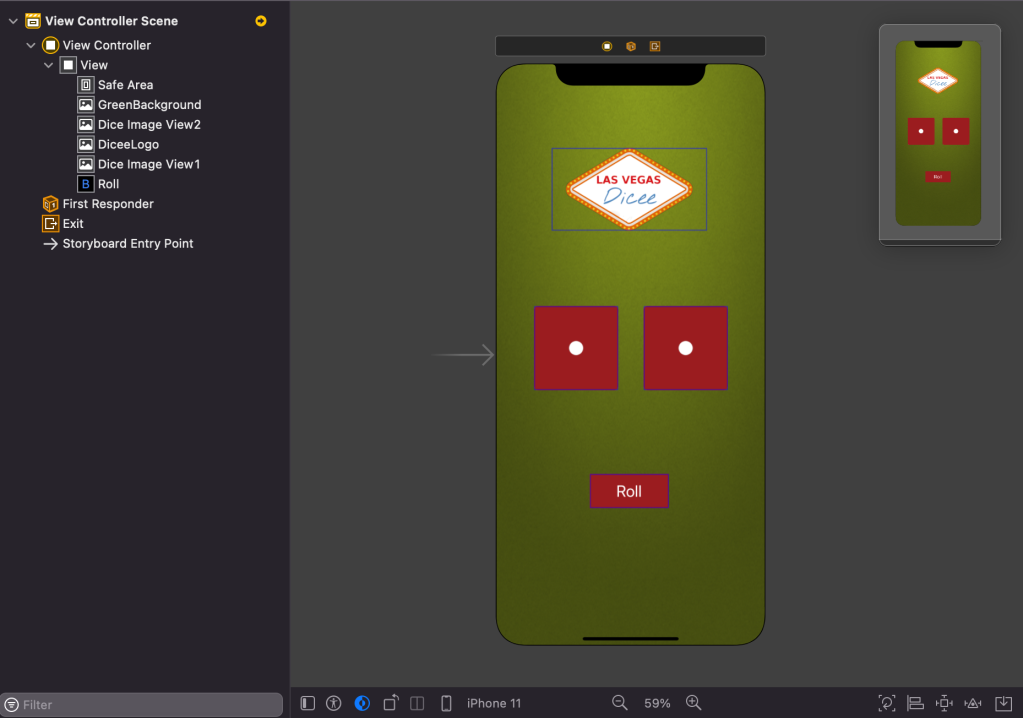Click the Embed In icon

[1003, 703]
